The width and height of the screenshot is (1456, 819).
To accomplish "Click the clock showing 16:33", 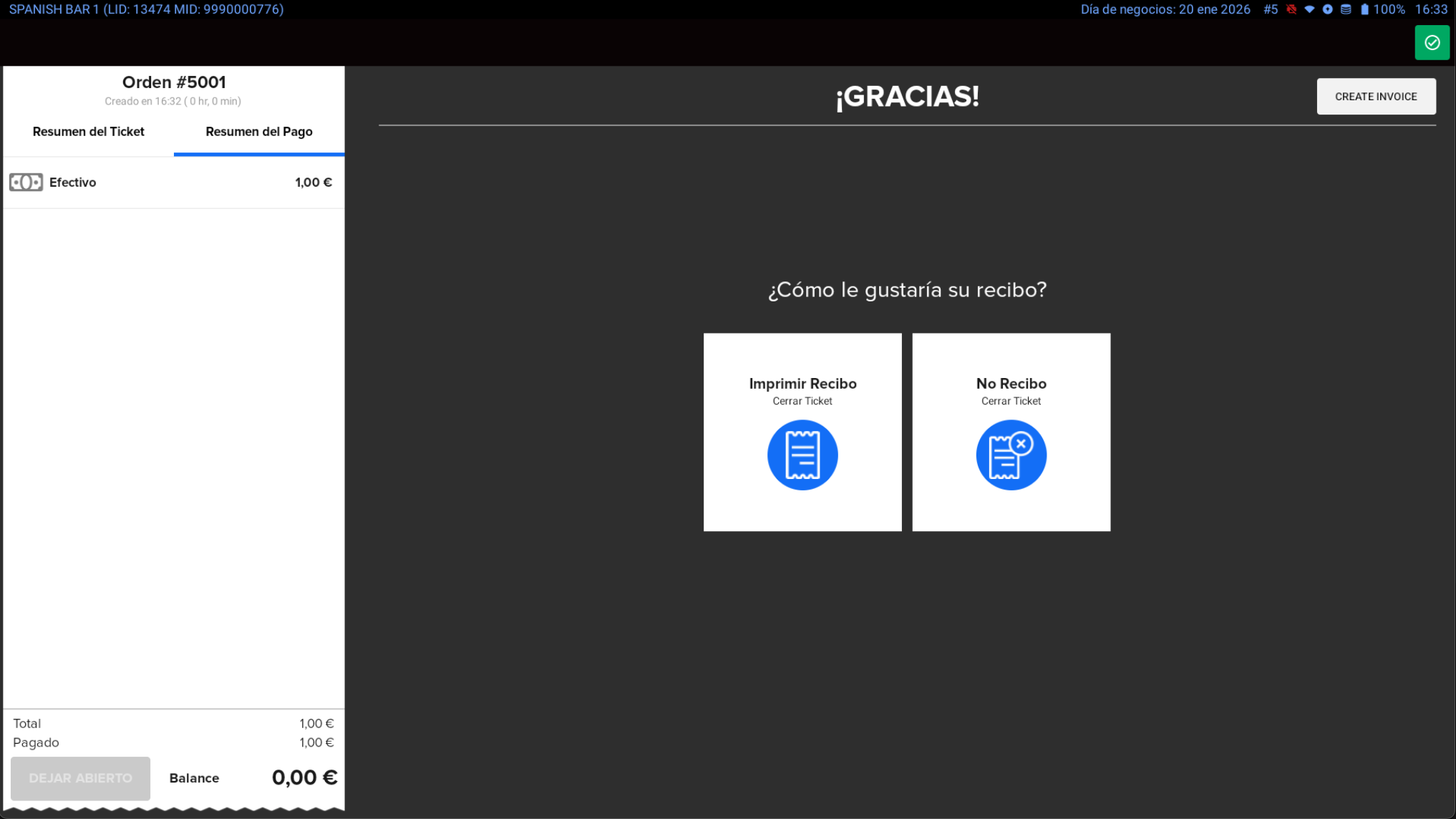I will click(x=1431, y=9).
